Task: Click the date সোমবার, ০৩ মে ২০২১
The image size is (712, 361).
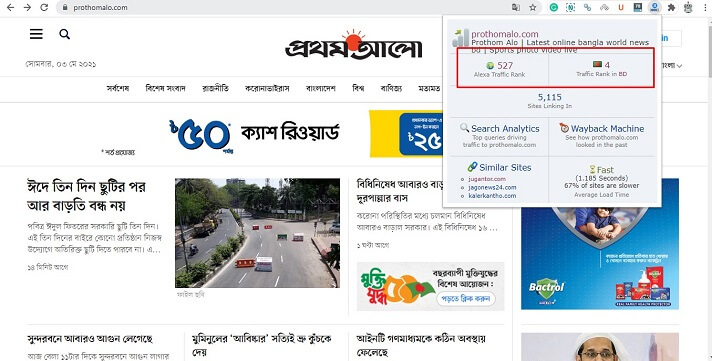Action: (x=61, y=64)
